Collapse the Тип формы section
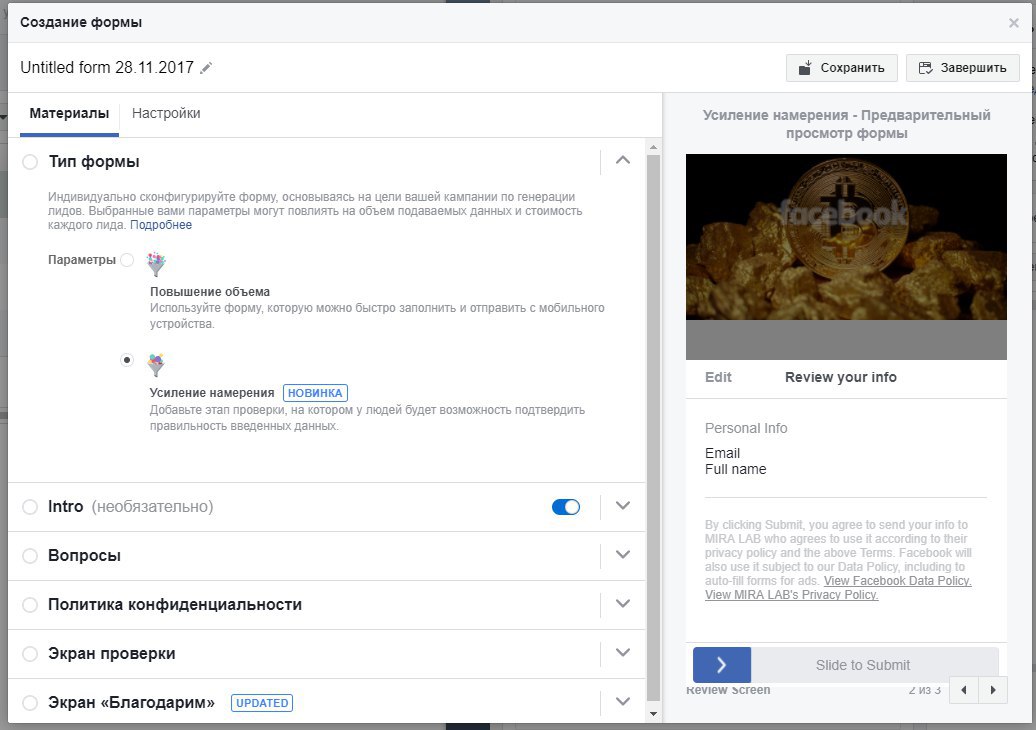Viewport: 1036px width, 730px height. [x=622, y=161]
